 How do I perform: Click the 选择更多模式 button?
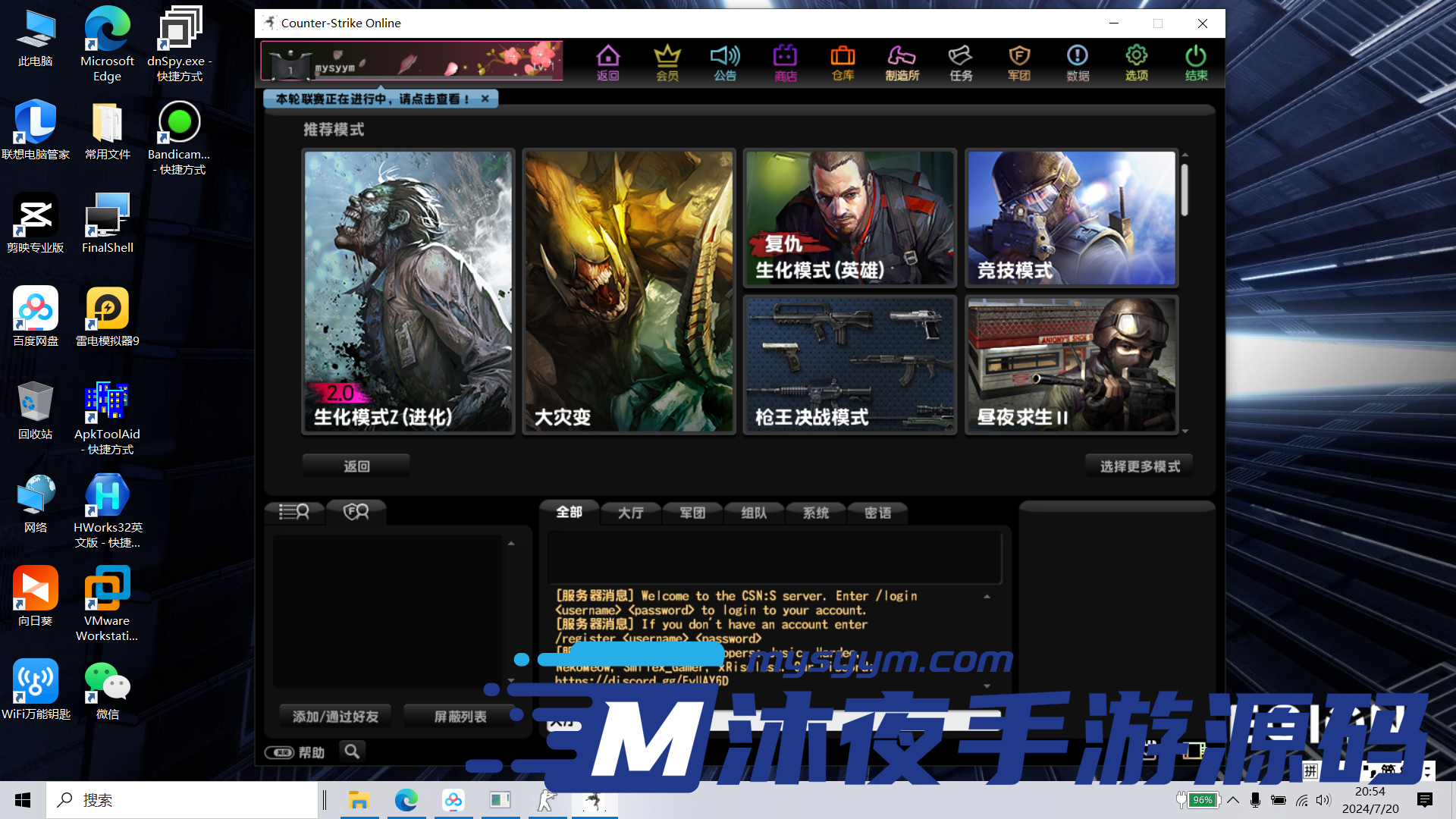click(1138, 466)
